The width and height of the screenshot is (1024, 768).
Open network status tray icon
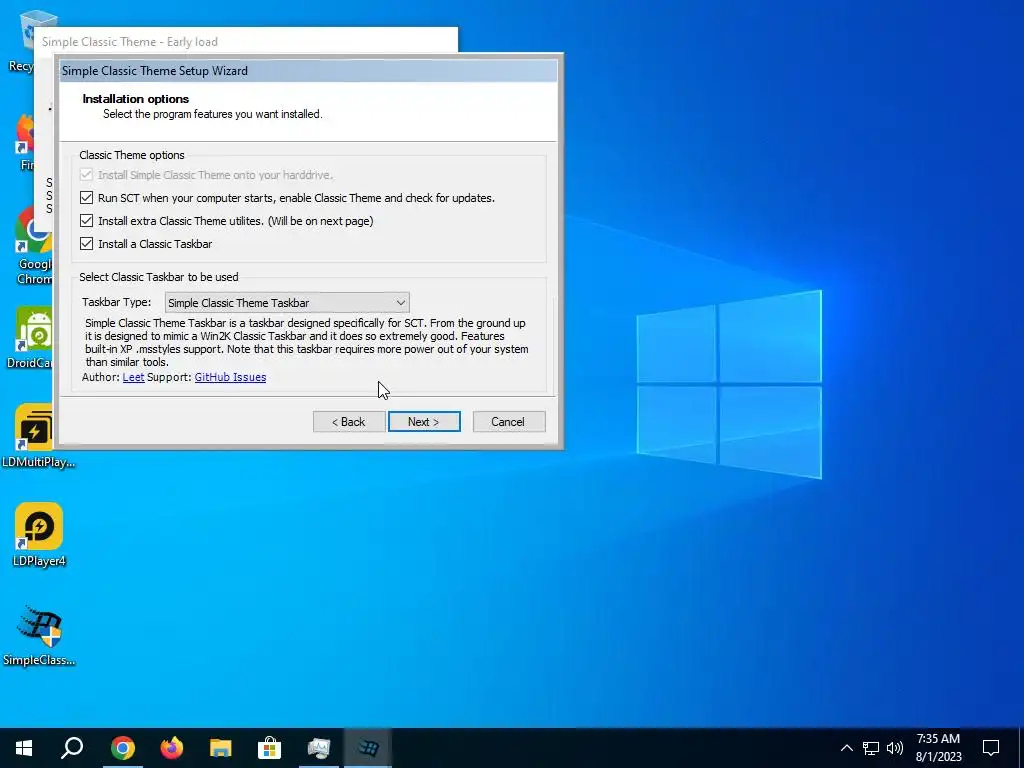coord(871,748)
